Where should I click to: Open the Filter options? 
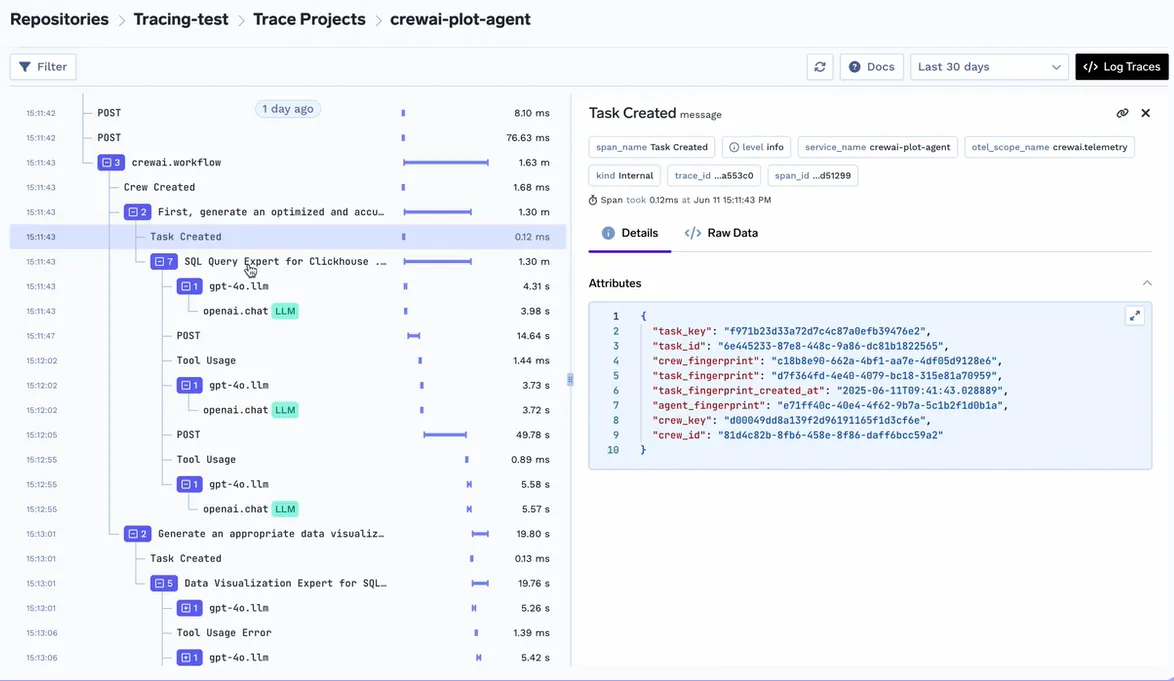click(42, 66)
